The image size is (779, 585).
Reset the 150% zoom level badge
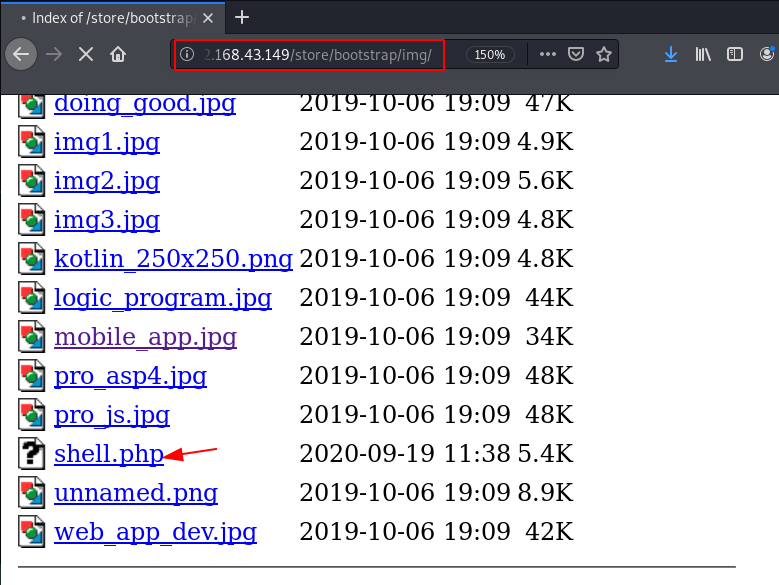pyautogui.click(x=490, y=54)
